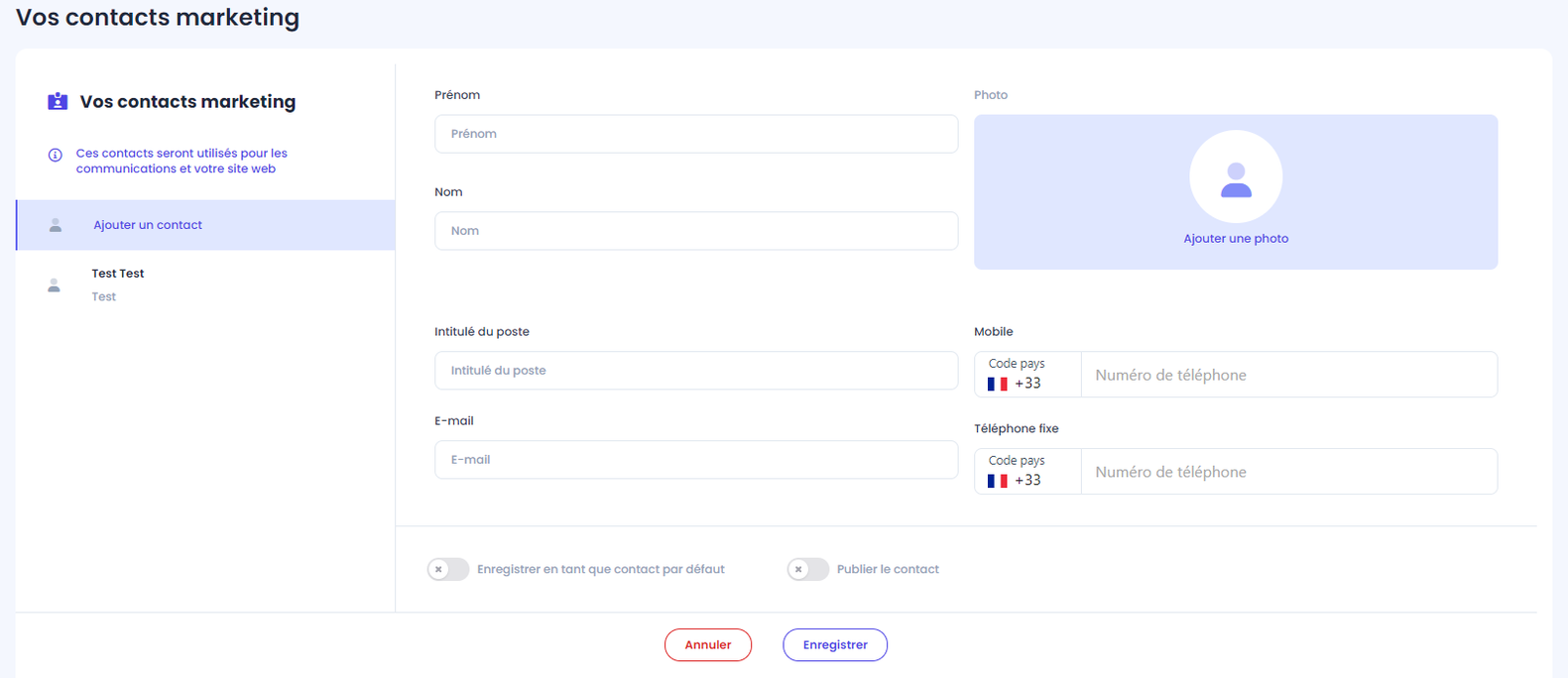1568x678 pixels.
Task: Focus the Prénom input field
Action: [696, 134]
